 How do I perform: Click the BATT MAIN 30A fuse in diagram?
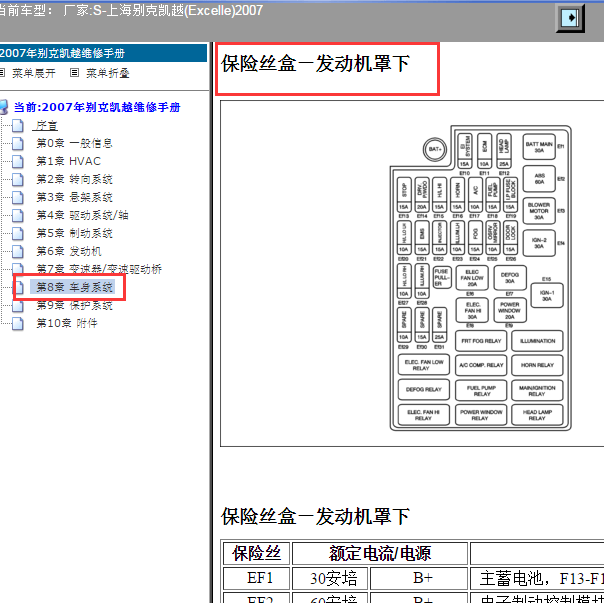(539, 147)
